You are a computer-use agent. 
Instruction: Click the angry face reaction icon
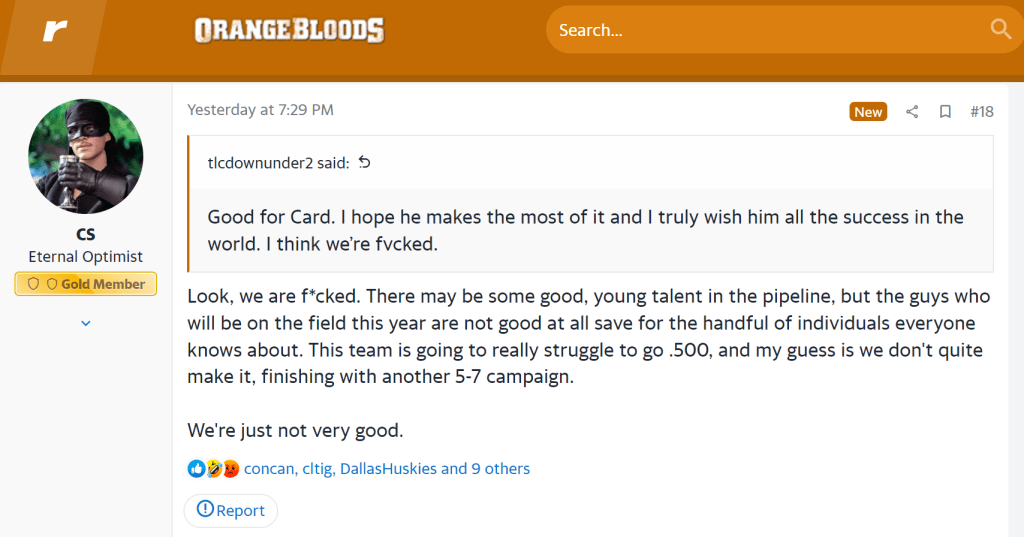coord(230,468)
